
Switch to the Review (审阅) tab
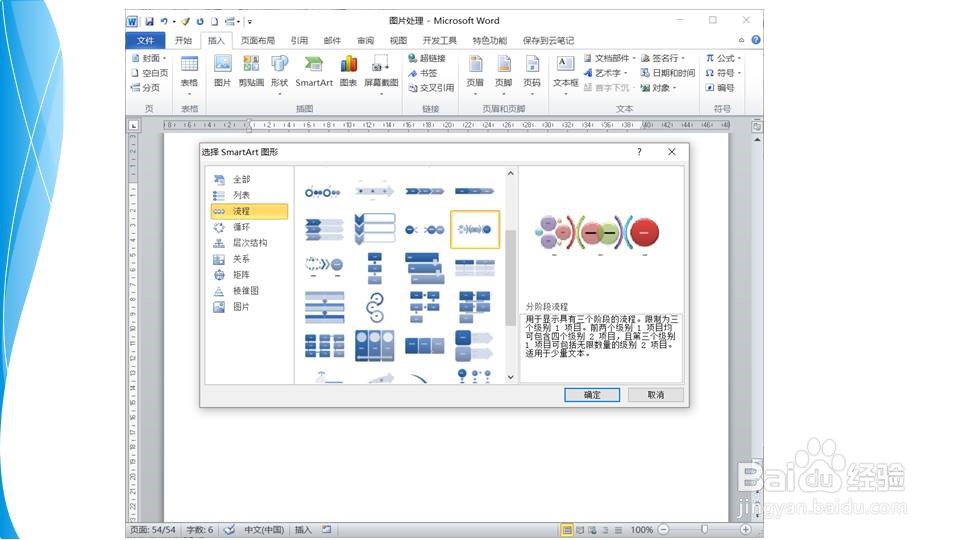(x=365, y=40)
